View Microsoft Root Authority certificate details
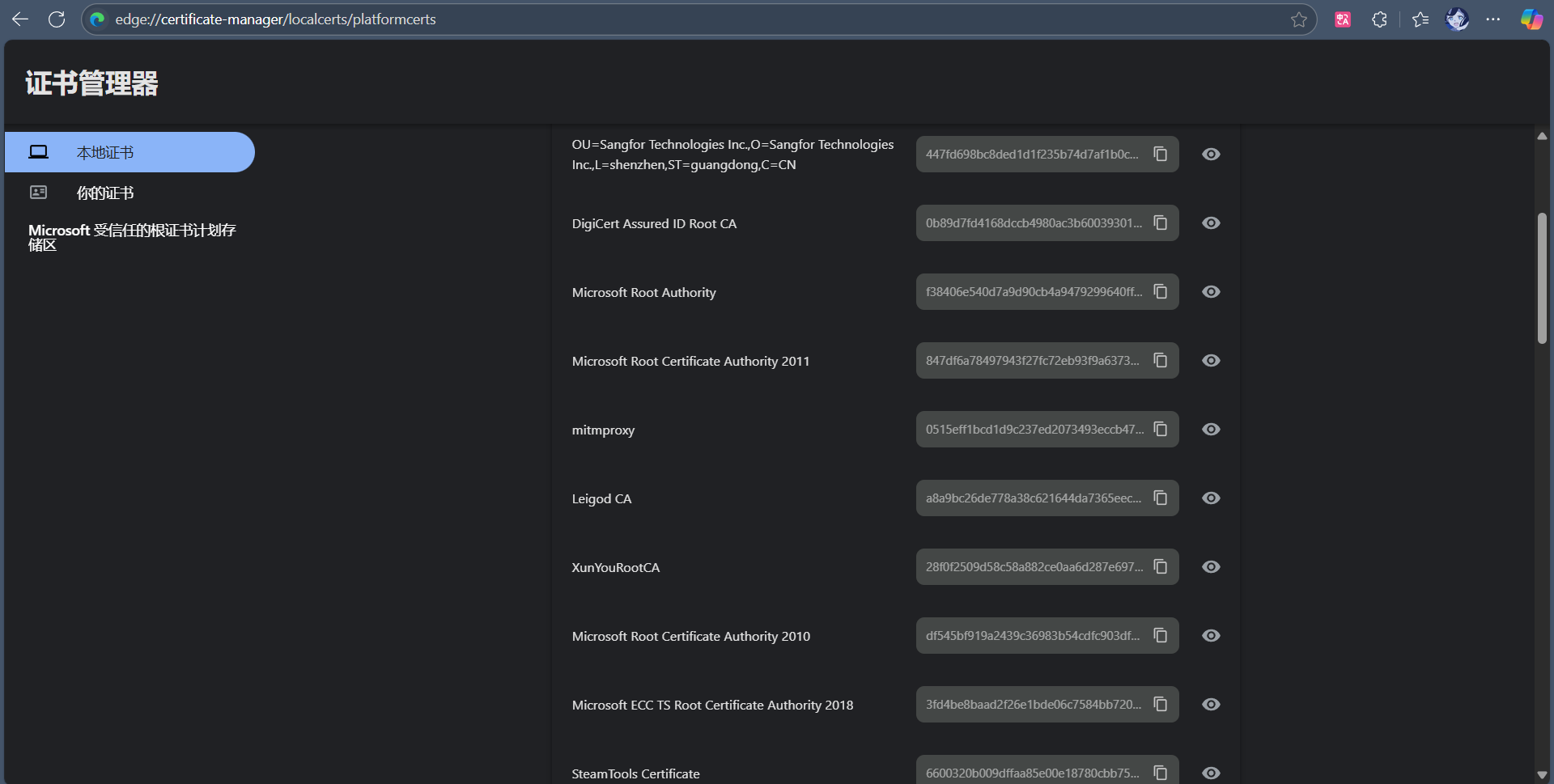 coord(1211,291)
